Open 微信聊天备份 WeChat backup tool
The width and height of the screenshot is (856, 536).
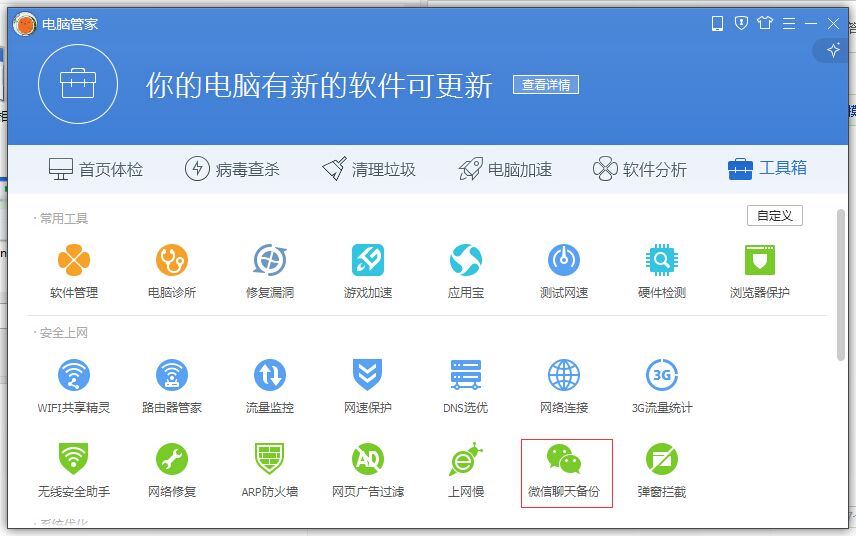pyautogui.click(x=567, y=473)
